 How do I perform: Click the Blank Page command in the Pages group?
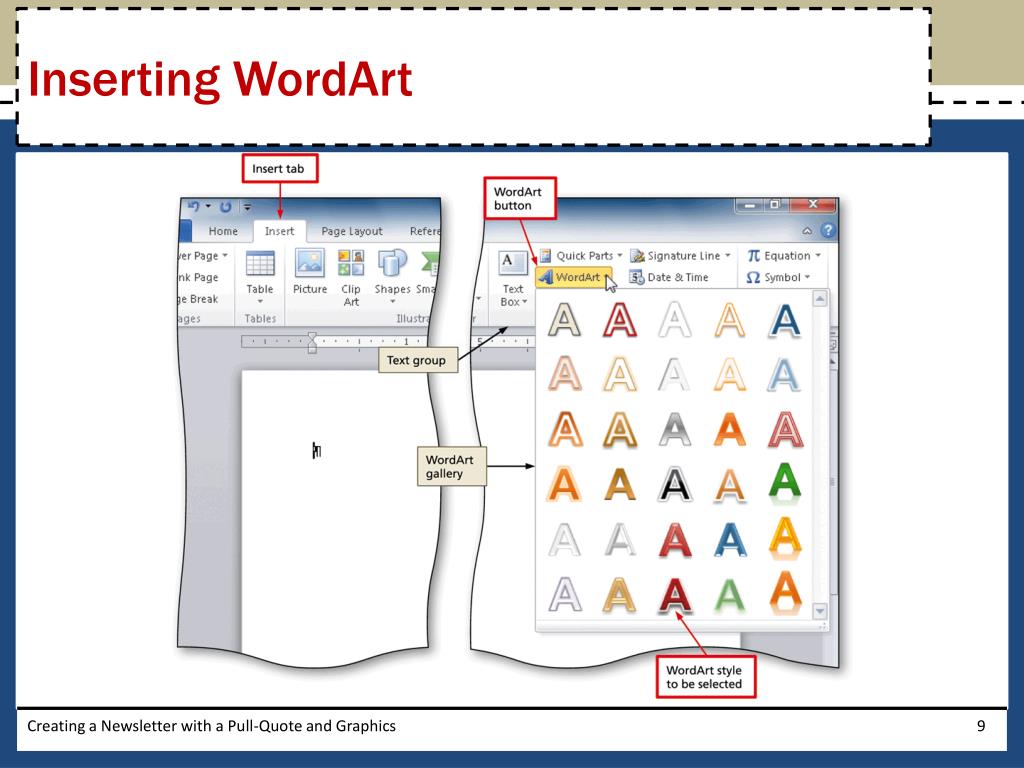[199, 278]
